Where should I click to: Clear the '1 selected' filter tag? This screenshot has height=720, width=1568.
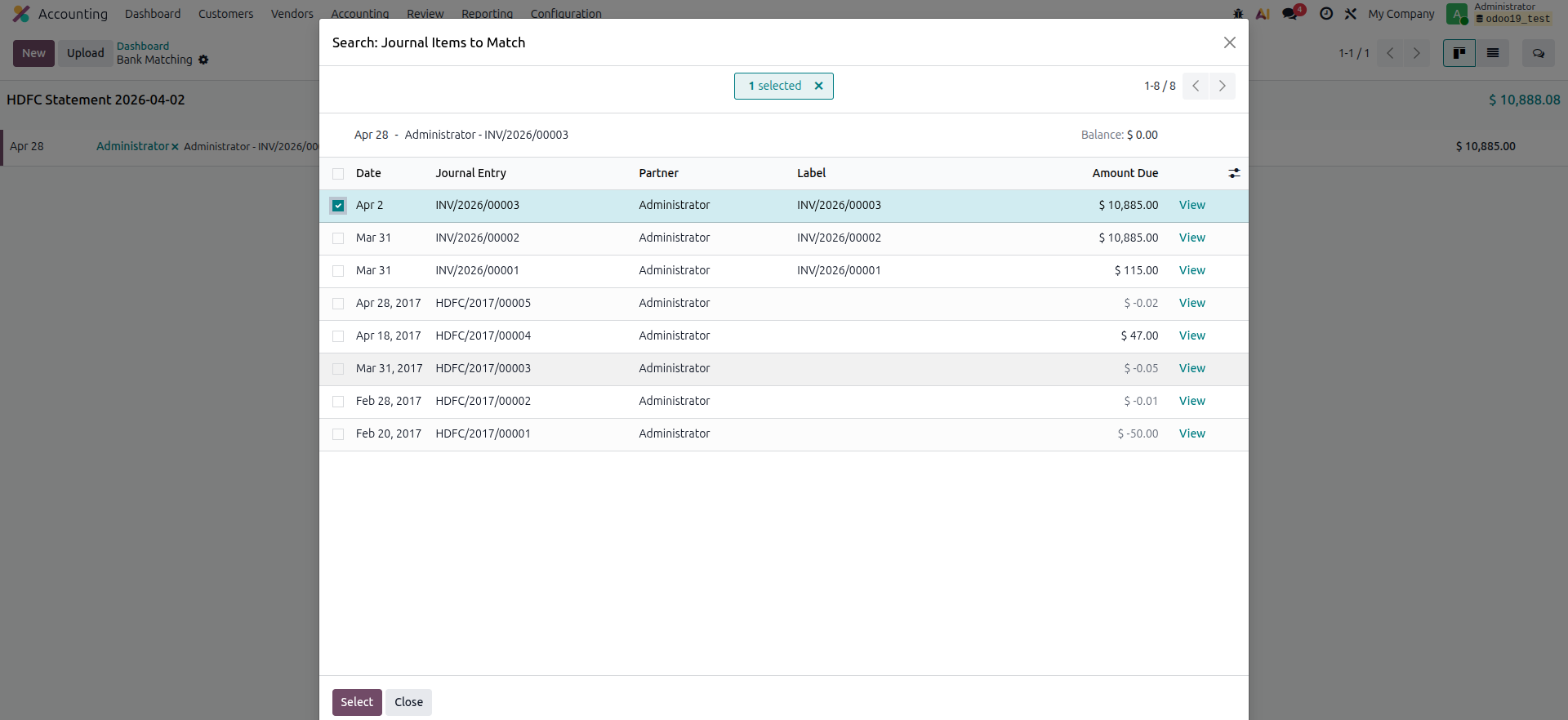pos(818,86)
